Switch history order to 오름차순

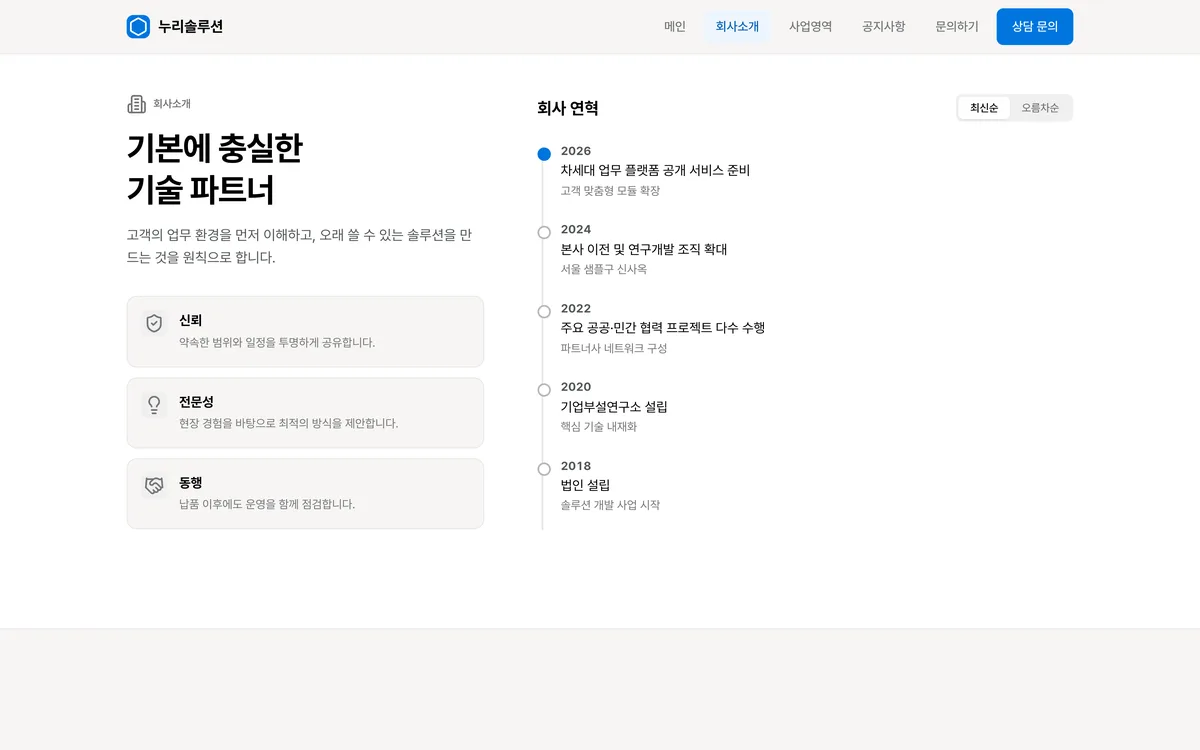coord(1040,108)
